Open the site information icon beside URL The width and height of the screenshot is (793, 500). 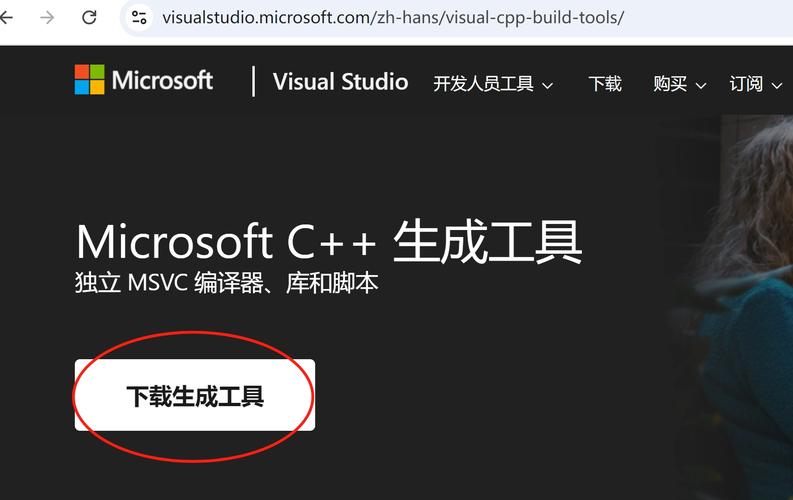pos(139,18)
